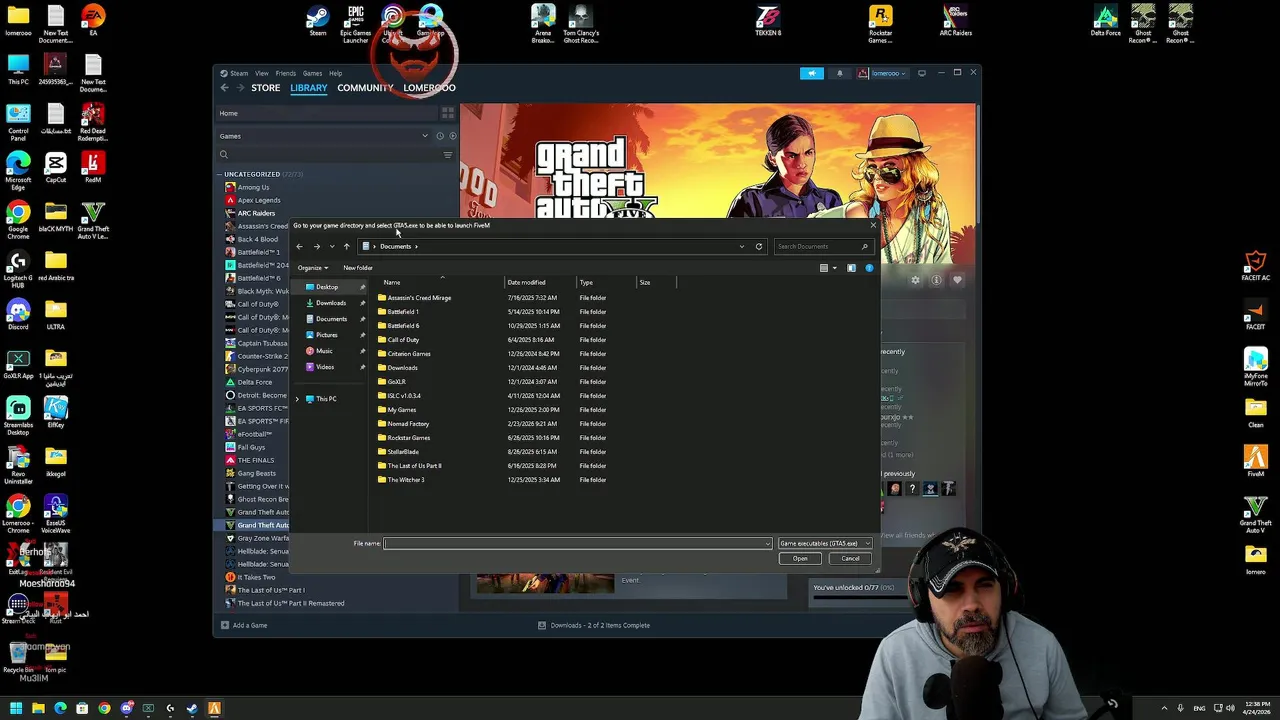Refresh the Documents folder listing
The width and height of the screenshot is (1280, 720).
[x=759, y=246]
